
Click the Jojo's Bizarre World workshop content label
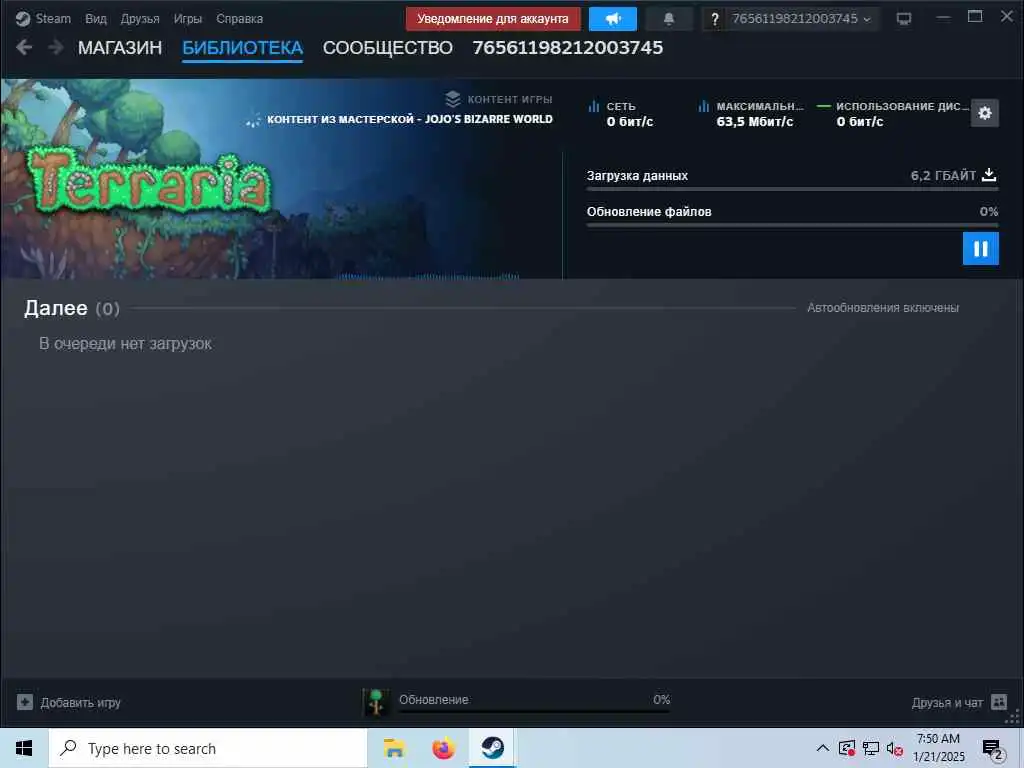pyautogui.click(x=409, y=119)
